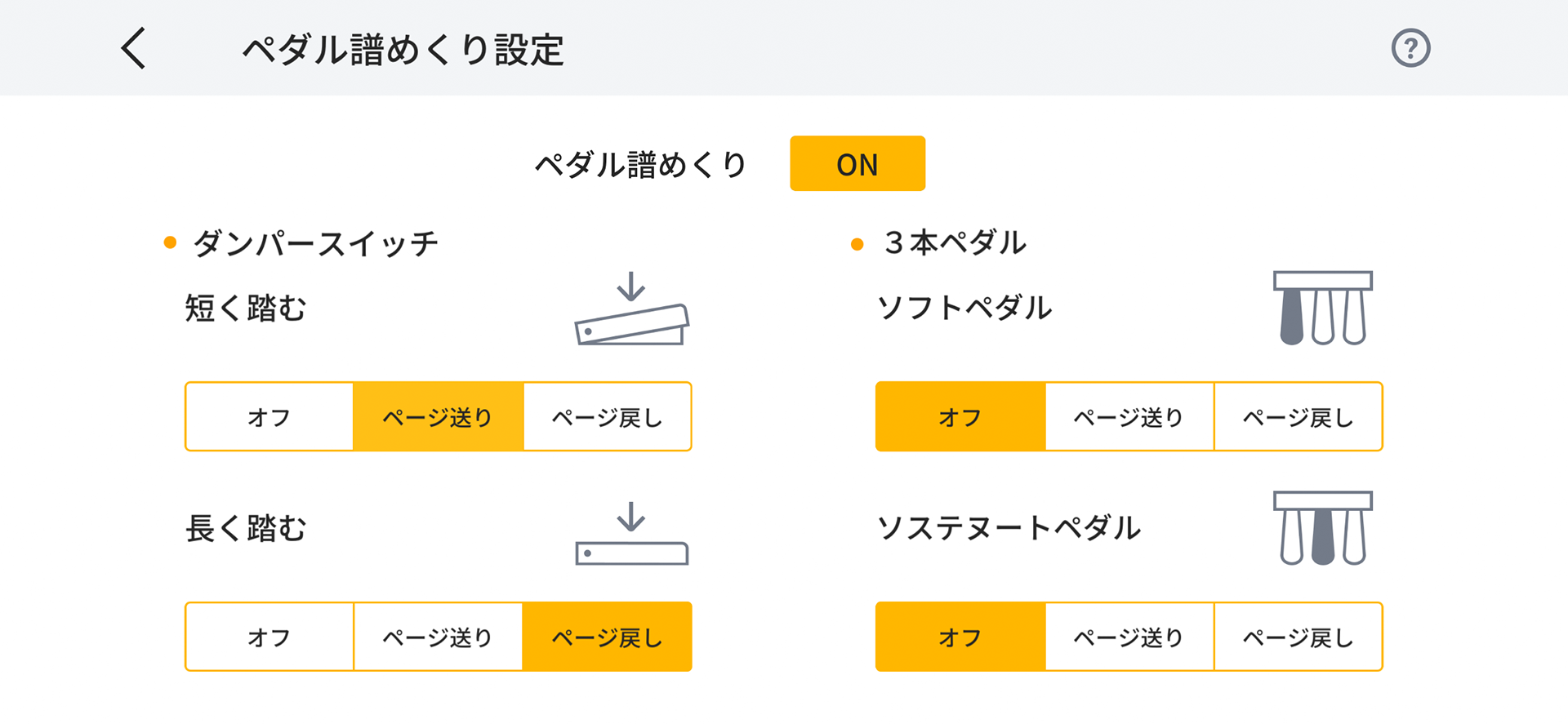Set ソフトペダル to オフ
This screenshot has height=724, width=1568.
(x=960, y=417)
